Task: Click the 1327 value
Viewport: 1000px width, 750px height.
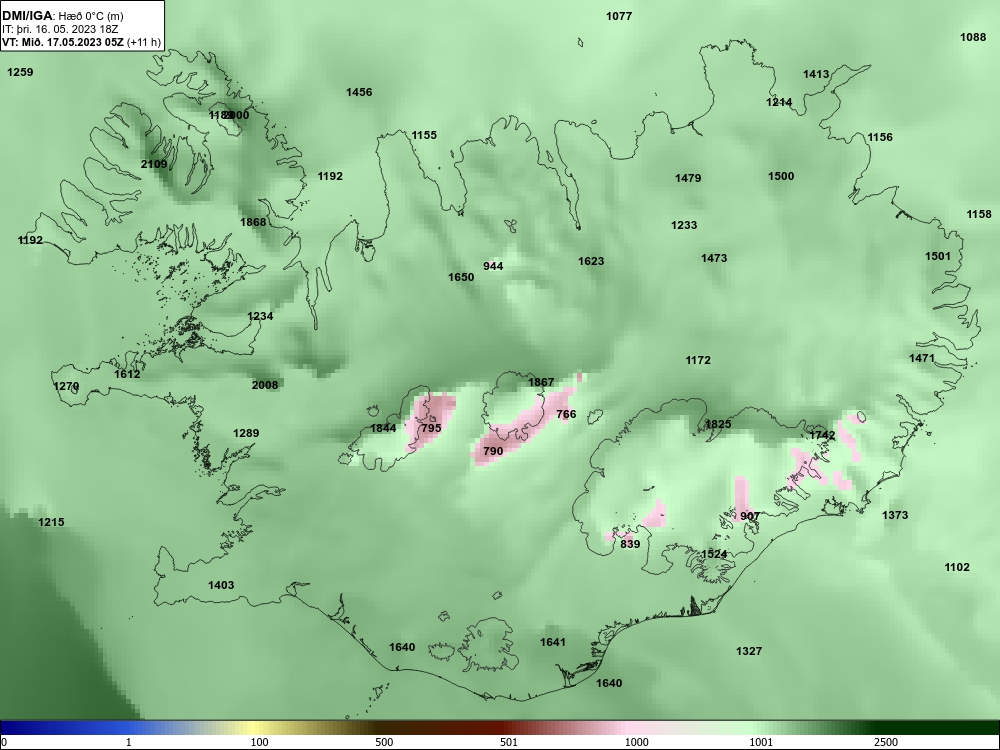Action: (x=749, y=651)
